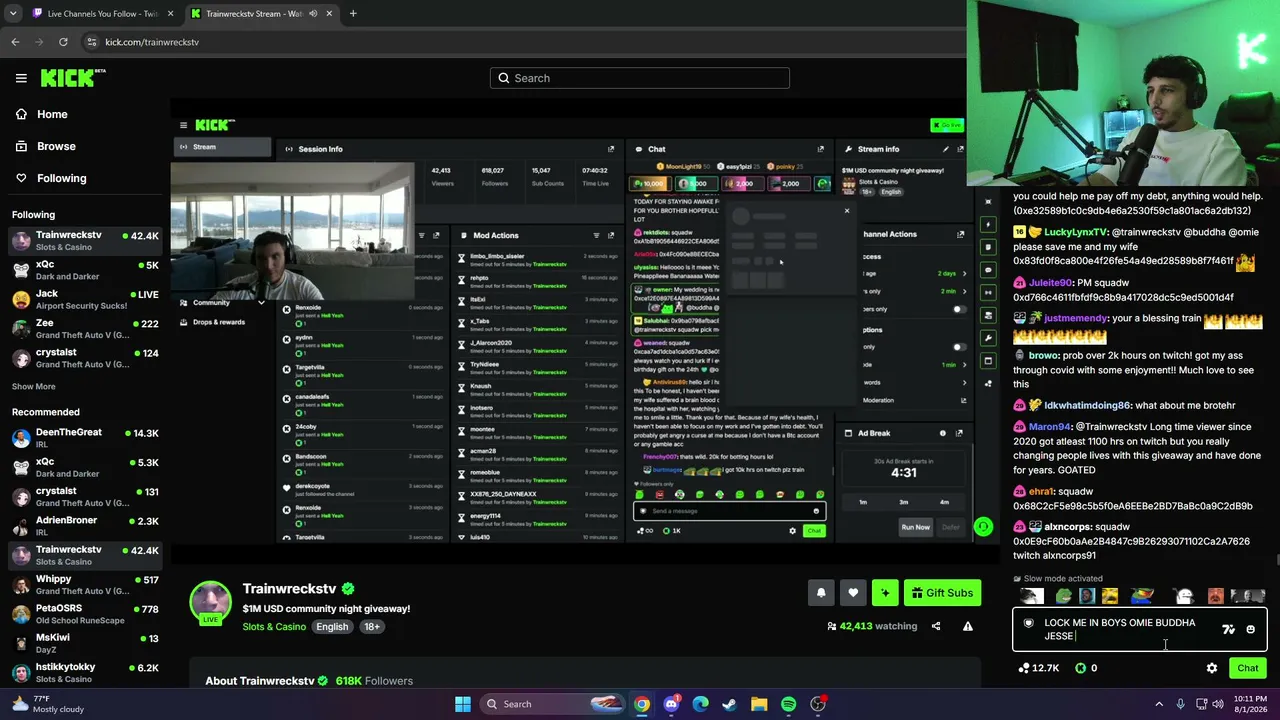Click the Gift Subs button
Viewport: 1280px width, 720px height.
pos(942,593)
